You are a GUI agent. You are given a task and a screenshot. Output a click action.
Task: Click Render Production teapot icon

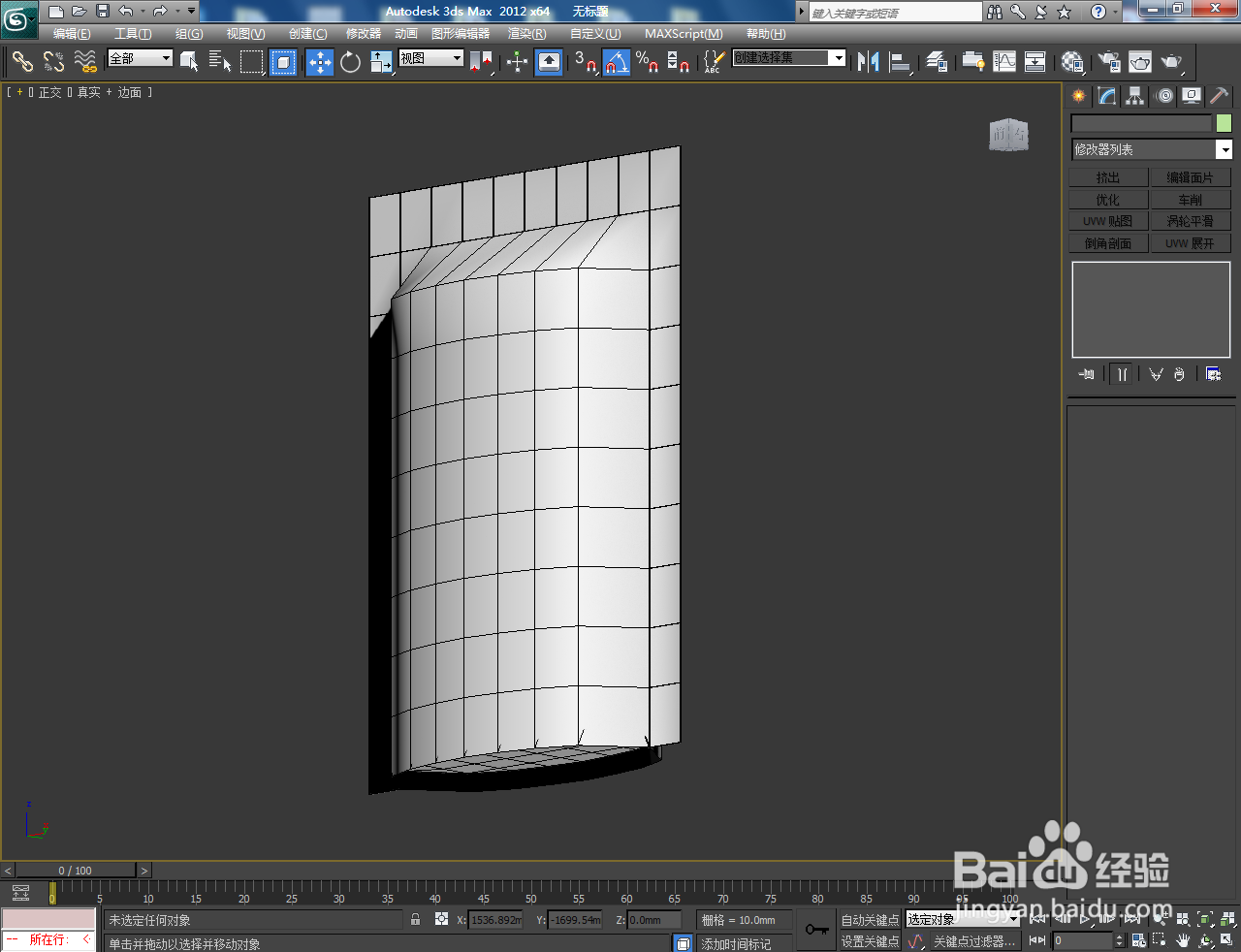point(1172,62)
